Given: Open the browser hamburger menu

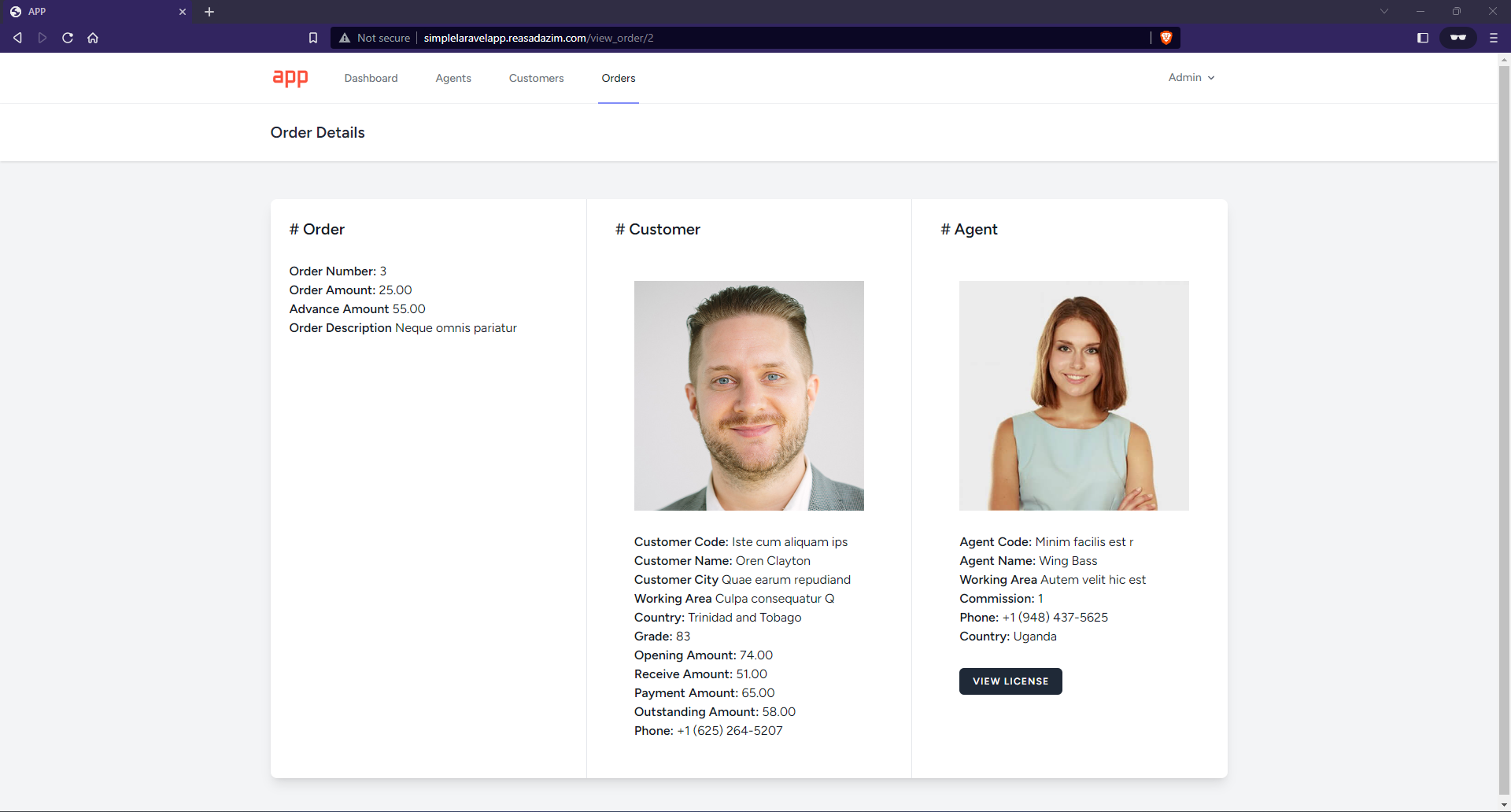Looking at the screenshot, I should click(1493, 38).
